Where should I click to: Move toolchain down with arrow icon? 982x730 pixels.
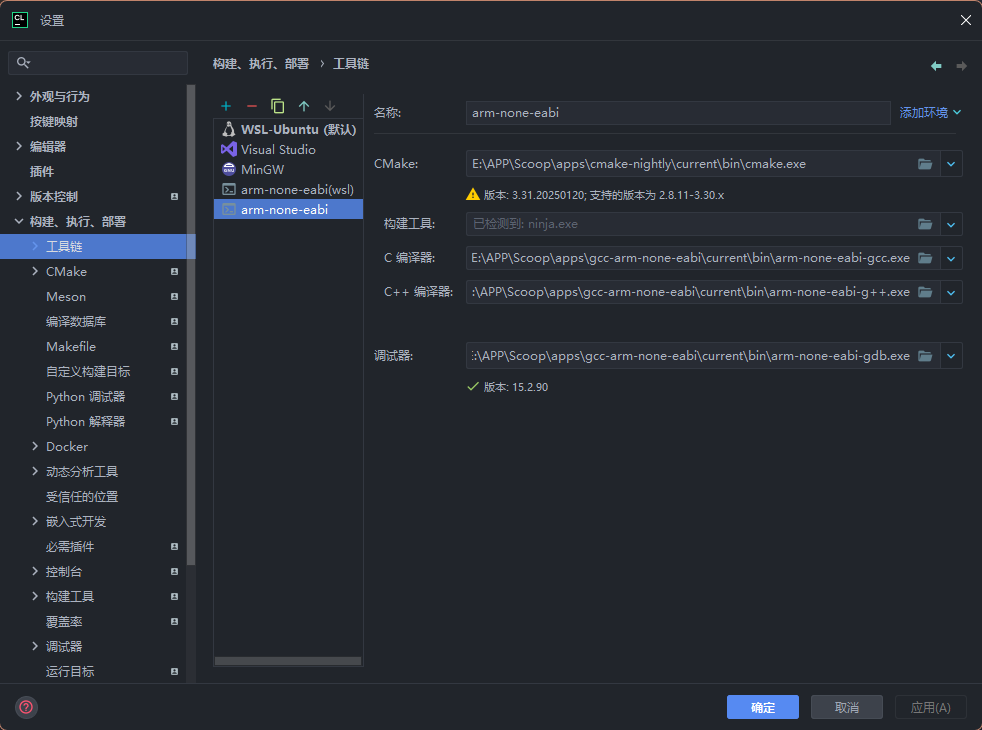point(330,106)
